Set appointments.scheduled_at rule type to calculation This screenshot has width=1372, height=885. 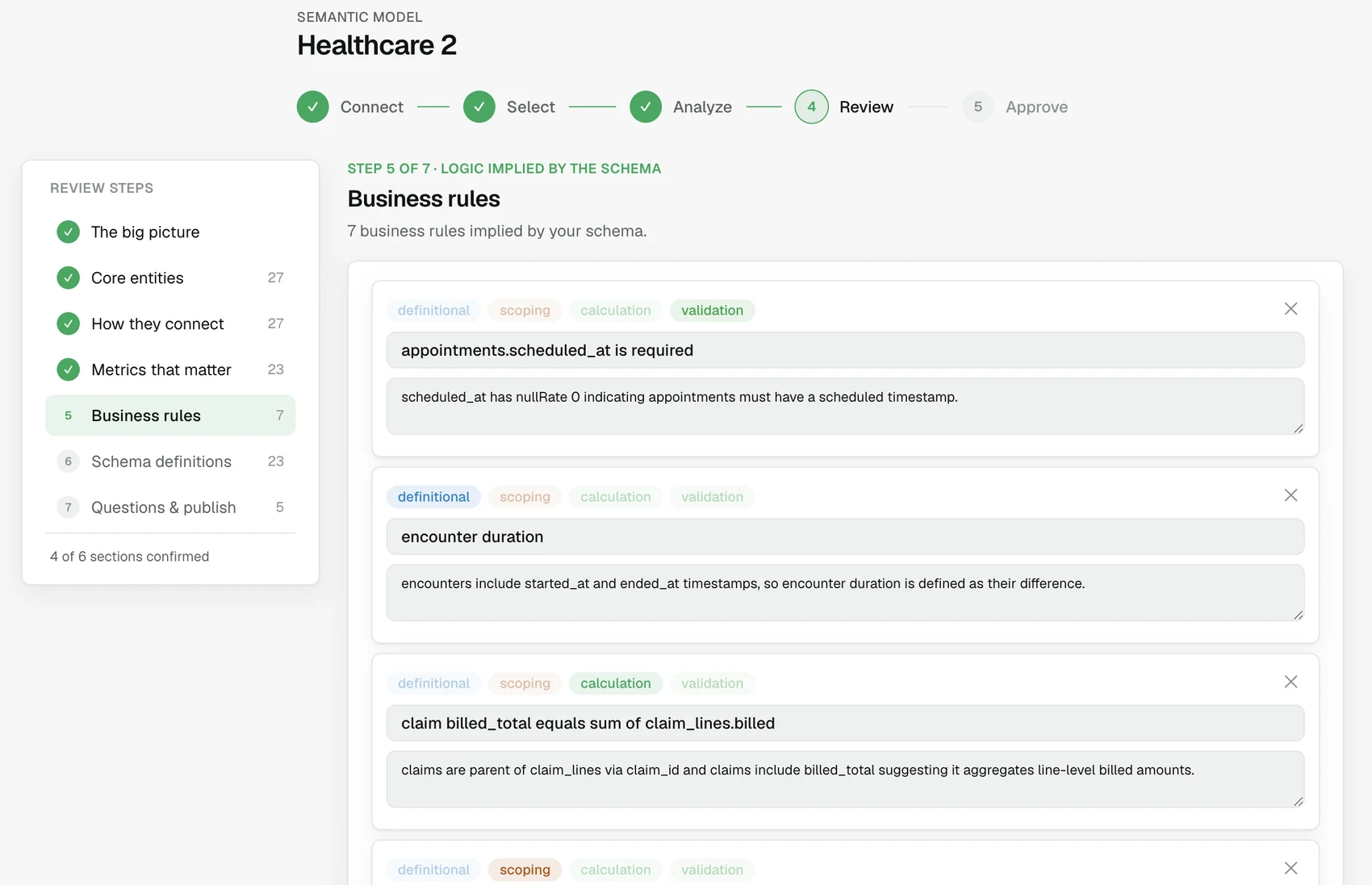coord(616,311)
